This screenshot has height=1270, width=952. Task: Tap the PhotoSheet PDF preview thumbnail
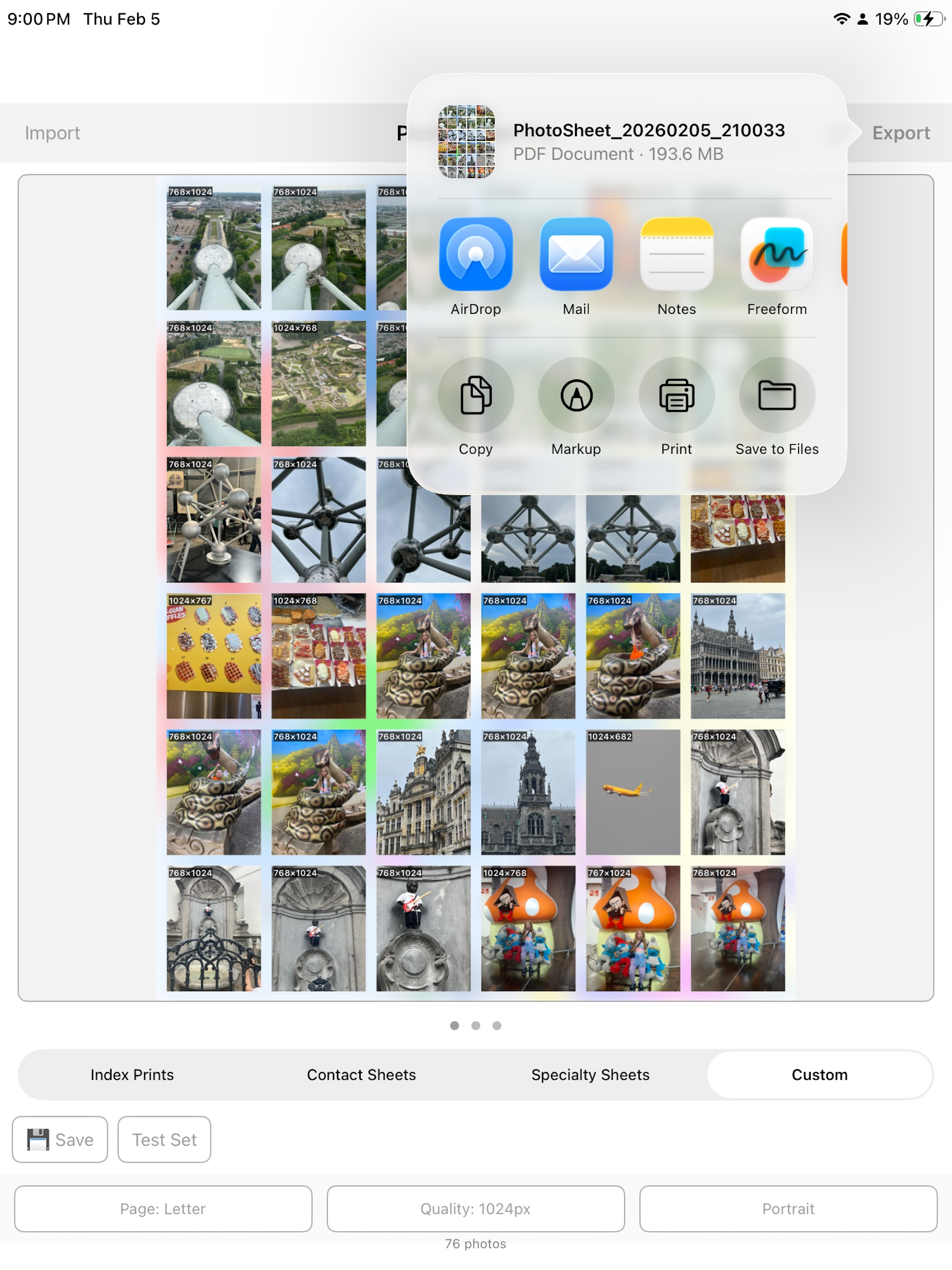click(466, 141)
